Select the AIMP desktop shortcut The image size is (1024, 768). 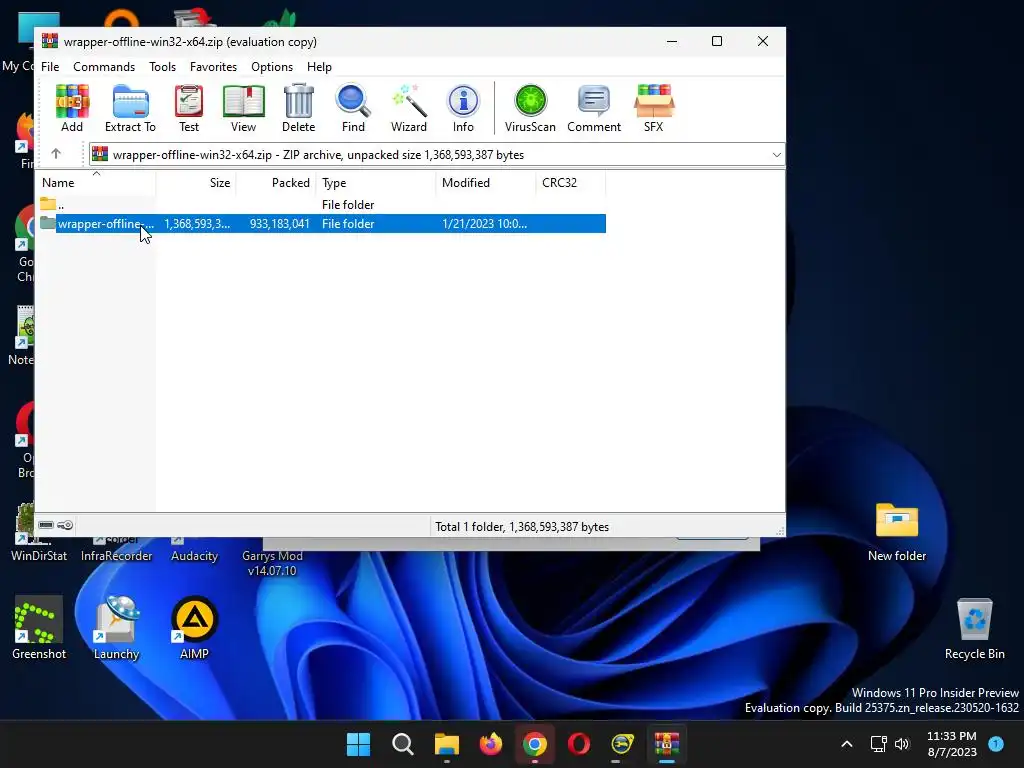click(194, 628)
